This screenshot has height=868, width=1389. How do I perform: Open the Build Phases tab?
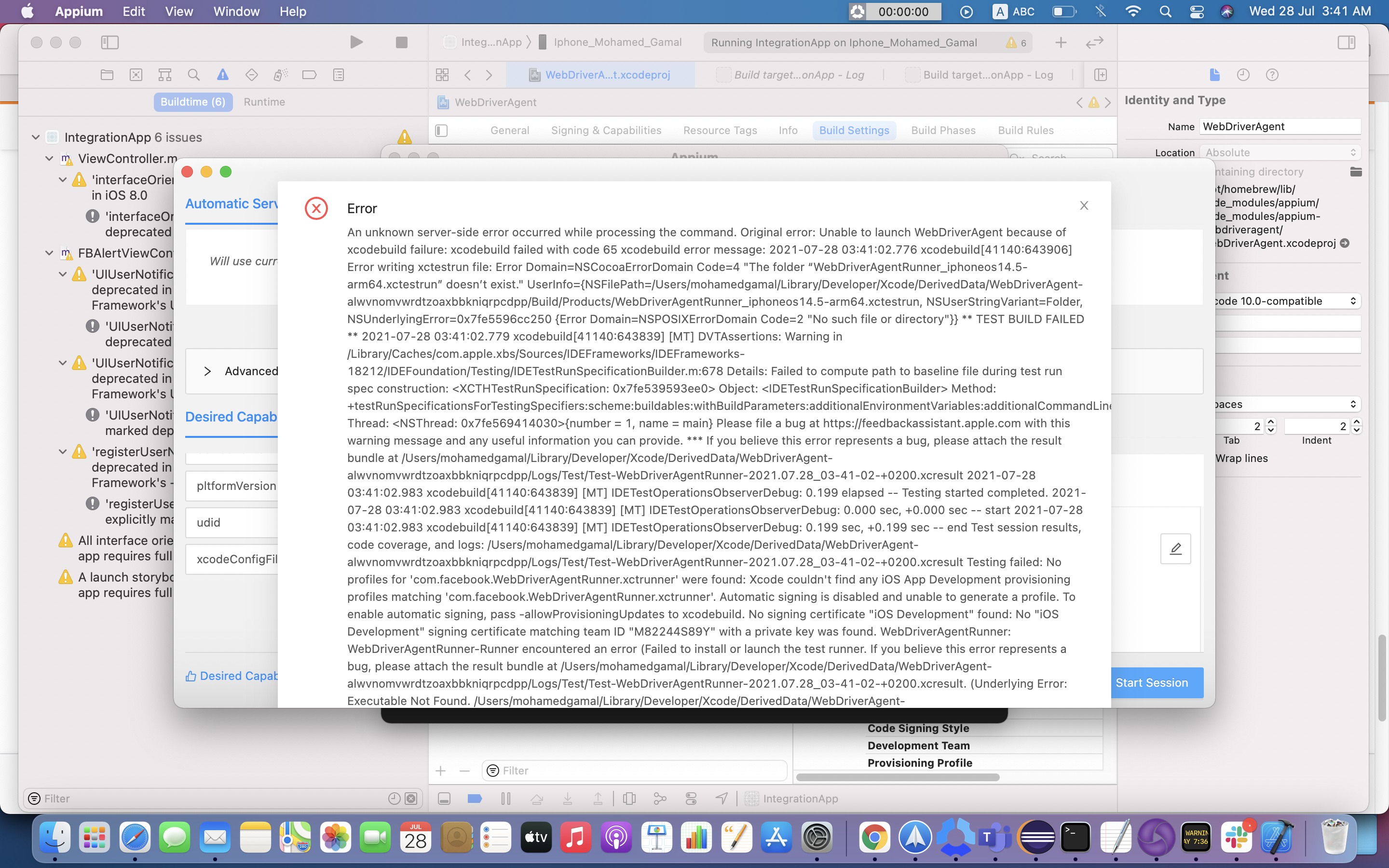coord(943,130)
